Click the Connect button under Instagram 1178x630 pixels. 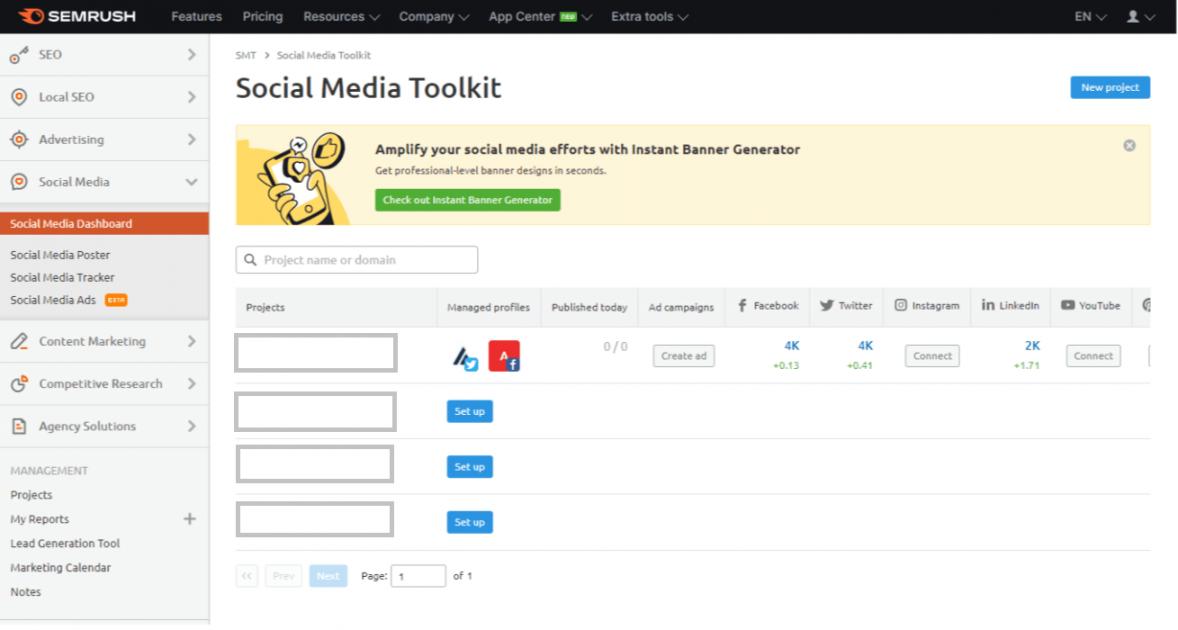pos(932,356)
